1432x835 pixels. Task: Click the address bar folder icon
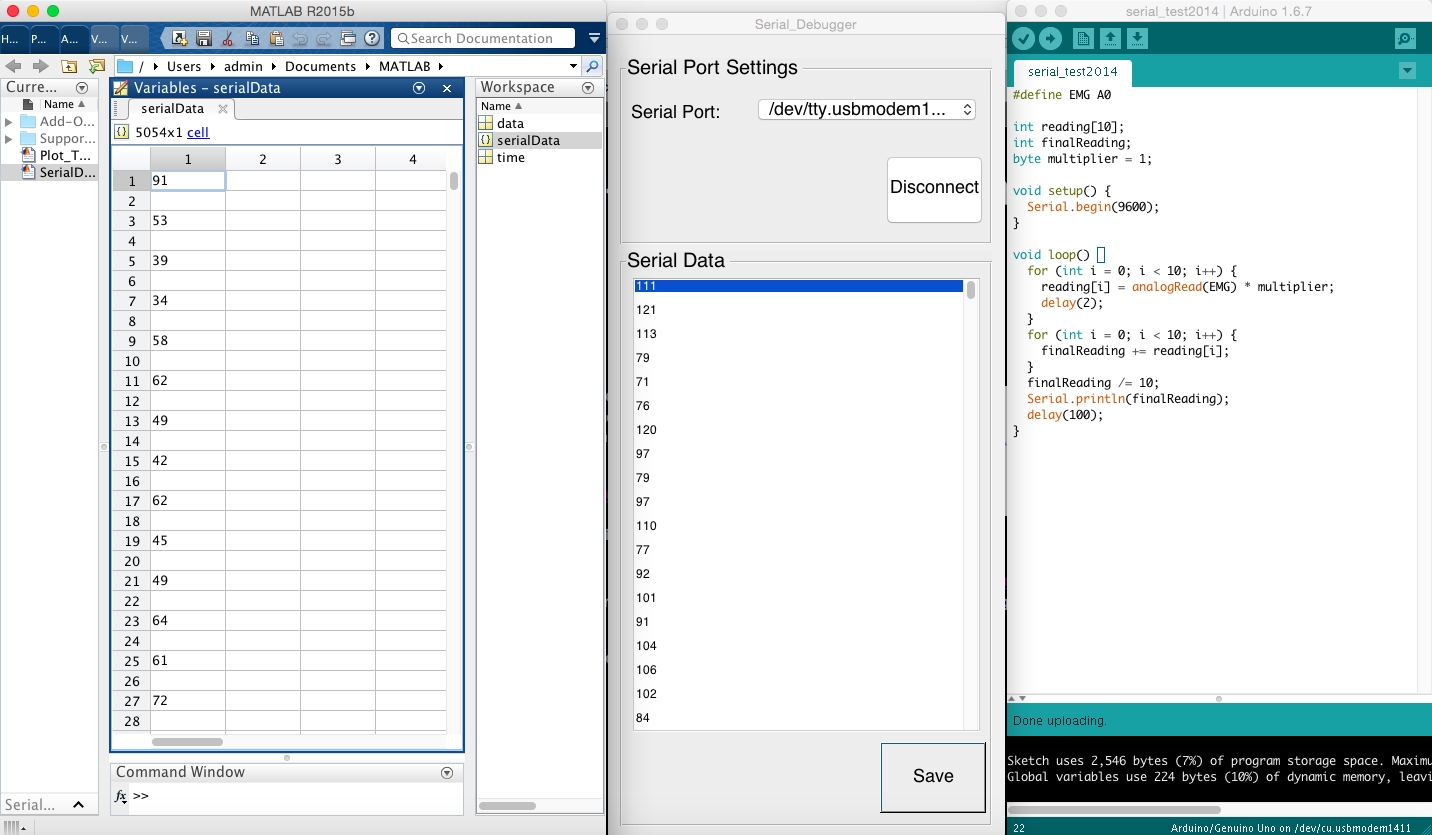(x=125, y=66)
